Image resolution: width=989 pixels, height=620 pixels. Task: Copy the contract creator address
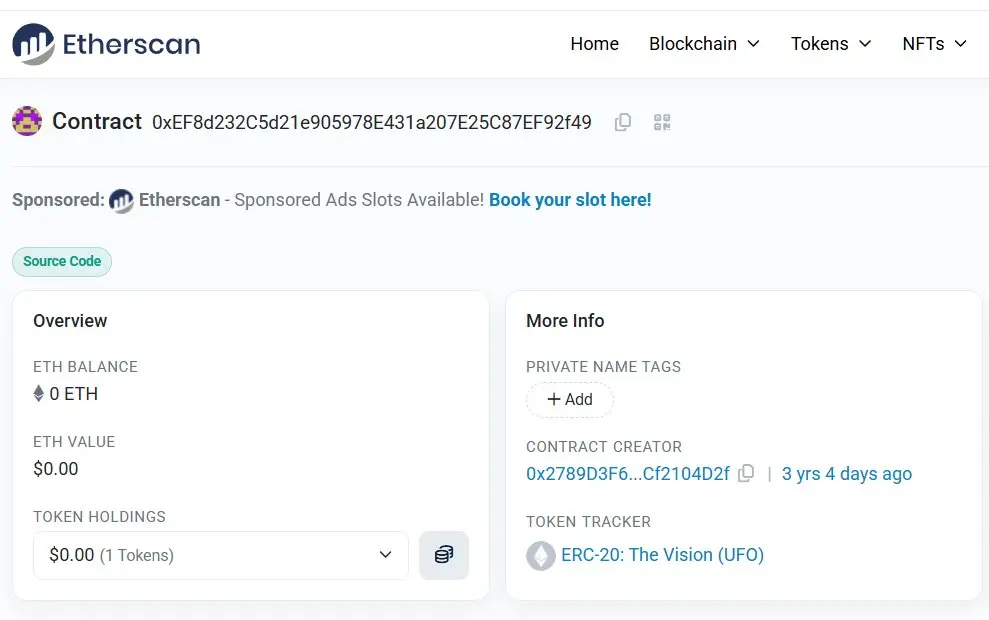746,474
